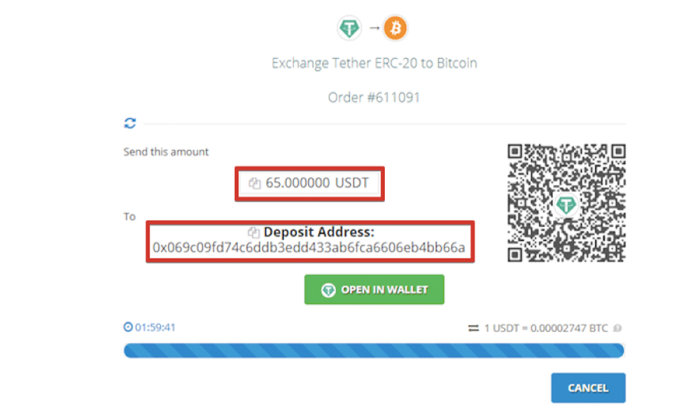Click the orange Bitcoin logo at top
700x409 pixels.
point(396,28)
